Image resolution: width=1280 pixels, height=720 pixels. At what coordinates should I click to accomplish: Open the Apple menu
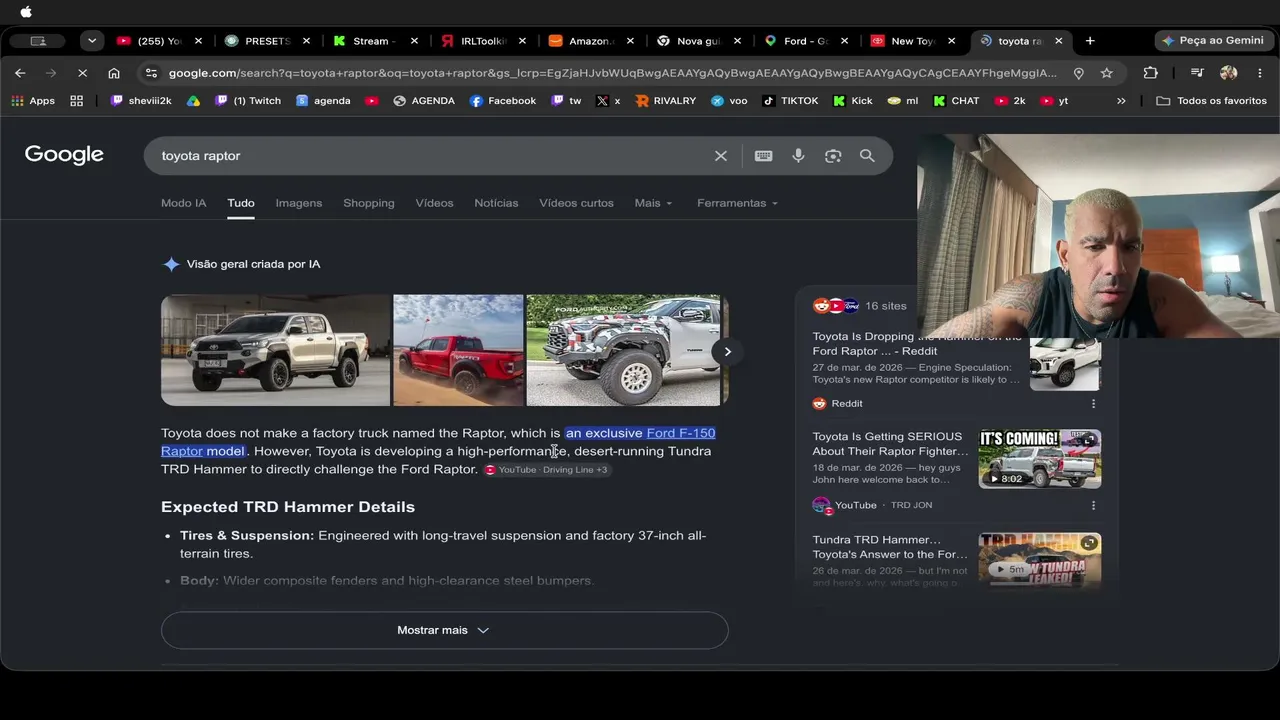26,12
